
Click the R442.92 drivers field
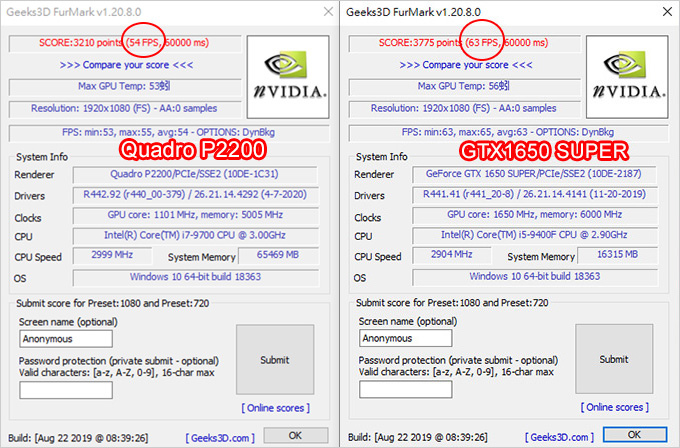pyautogui.click(x=195, y=195)
